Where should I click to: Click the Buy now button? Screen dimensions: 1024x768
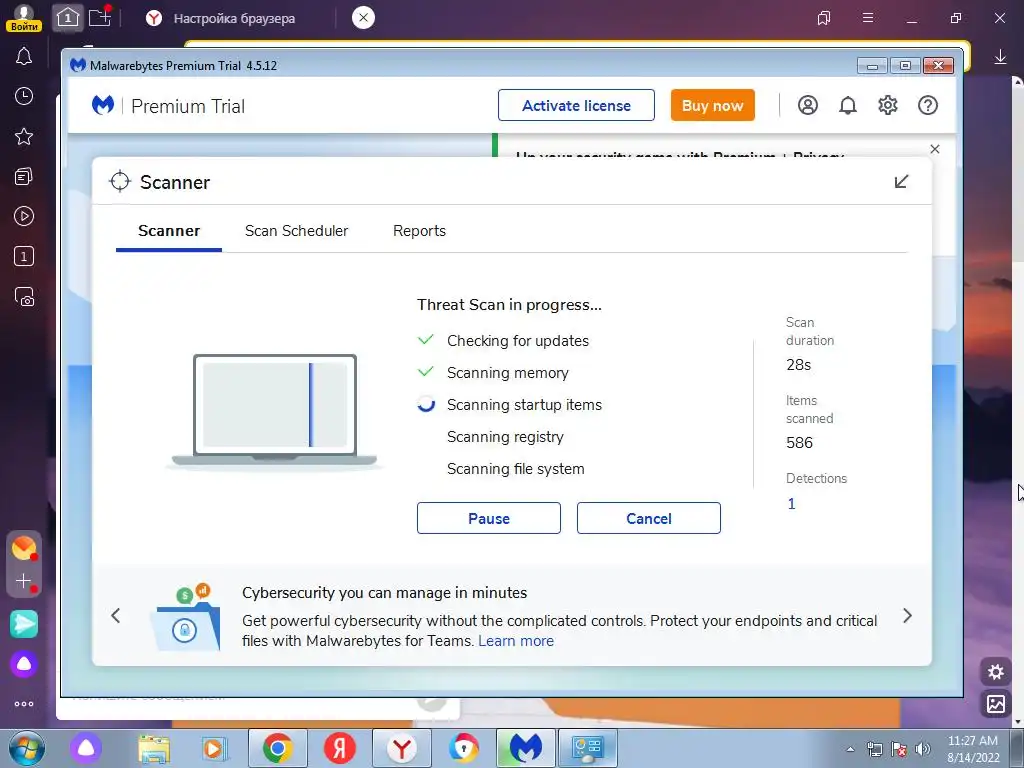[712, 105]
